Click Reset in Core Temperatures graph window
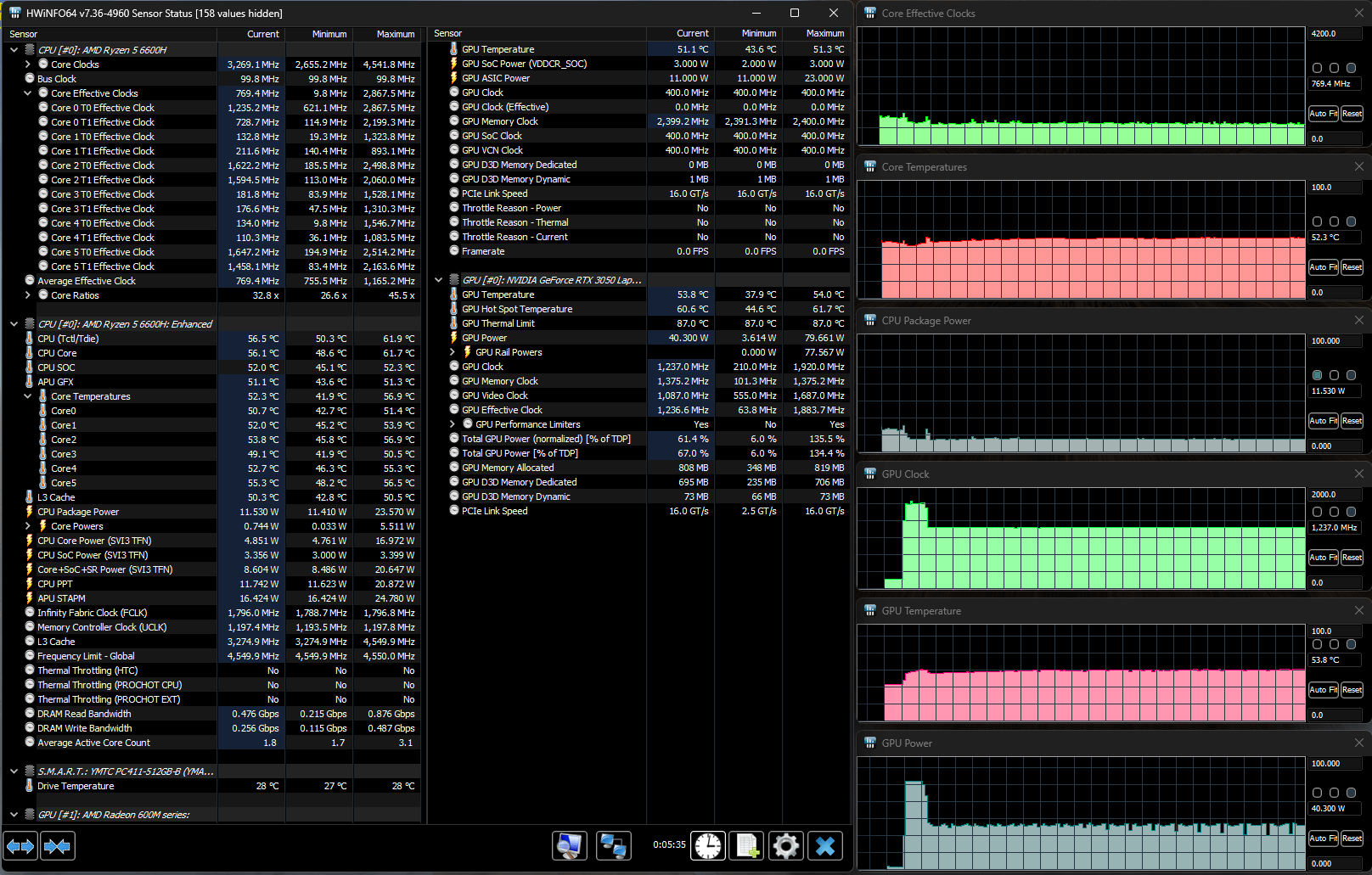 (1352, 267)
